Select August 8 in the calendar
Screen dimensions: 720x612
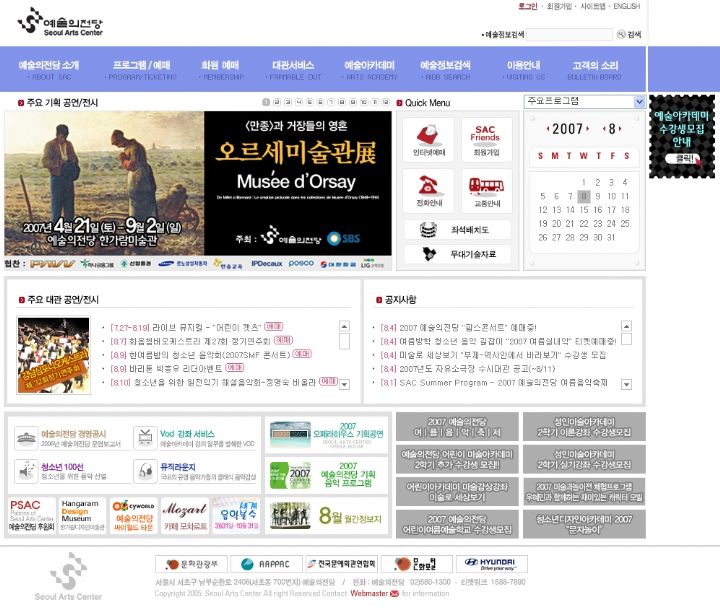coord(584,196)
